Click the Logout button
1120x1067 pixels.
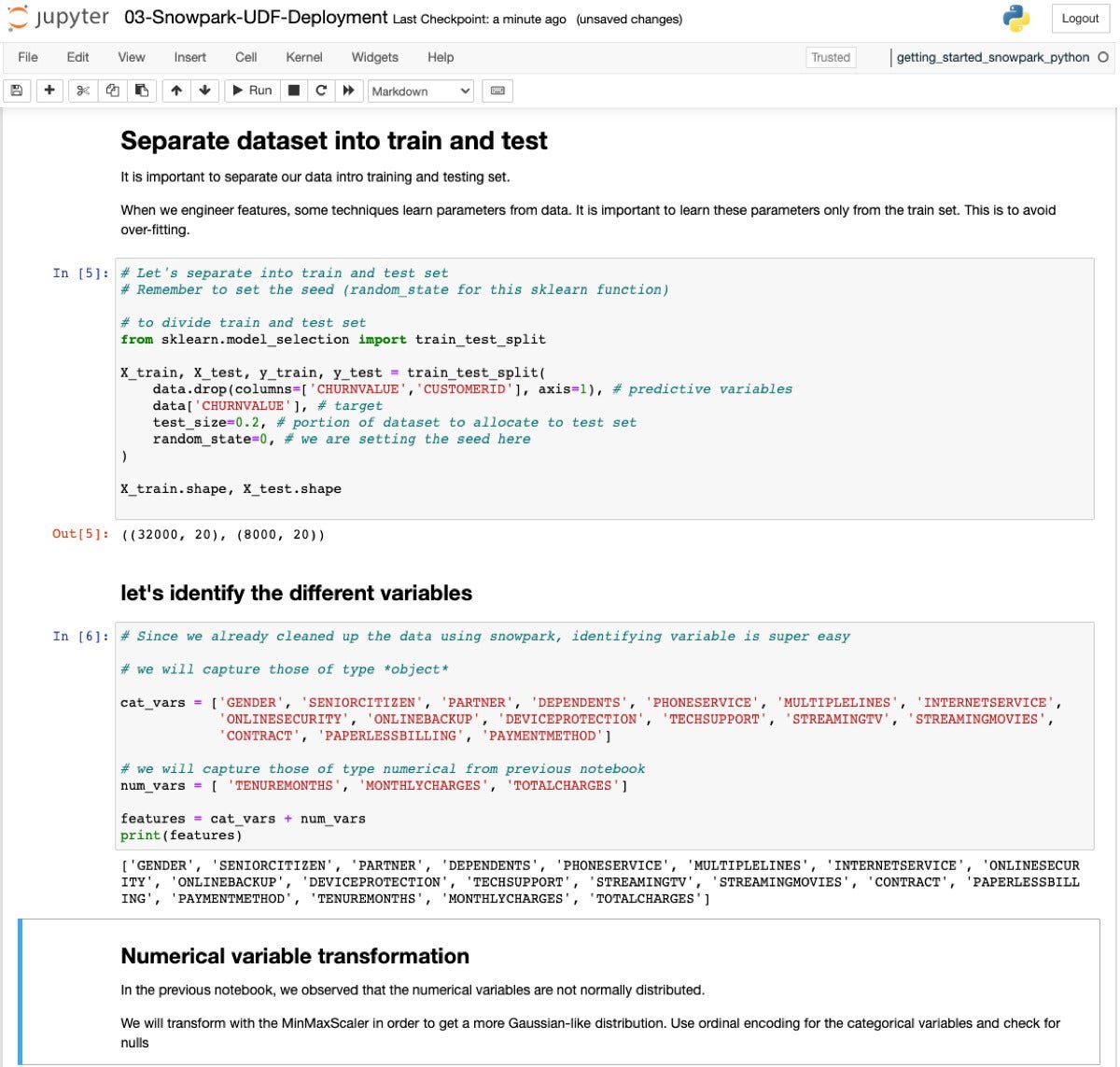(x=1080, y=19)
